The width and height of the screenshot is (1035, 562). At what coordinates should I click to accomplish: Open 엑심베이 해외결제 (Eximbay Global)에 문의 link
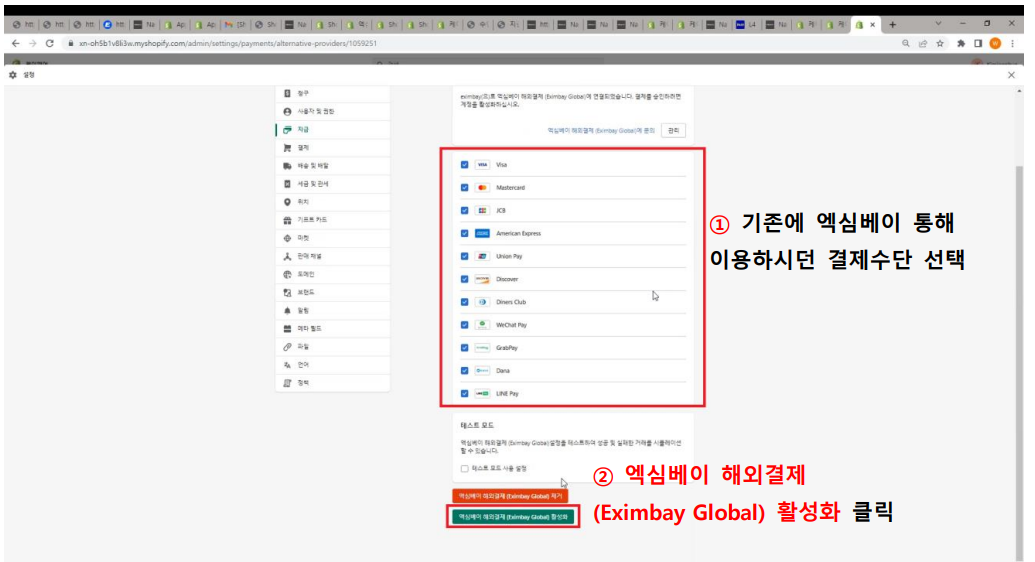[x=601, y=131]
